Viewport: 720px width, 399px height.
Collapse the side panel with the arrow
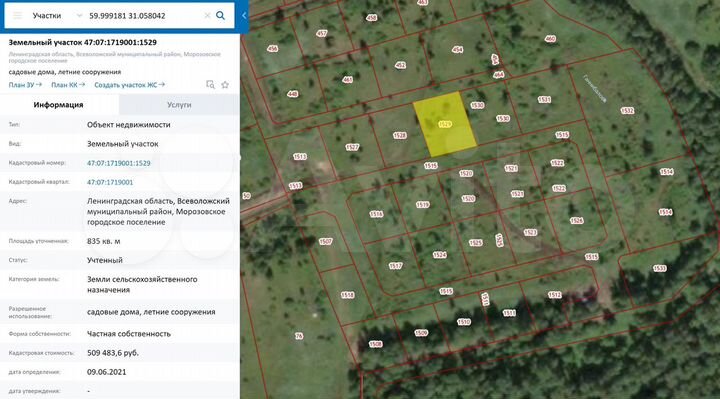(244, 16)
